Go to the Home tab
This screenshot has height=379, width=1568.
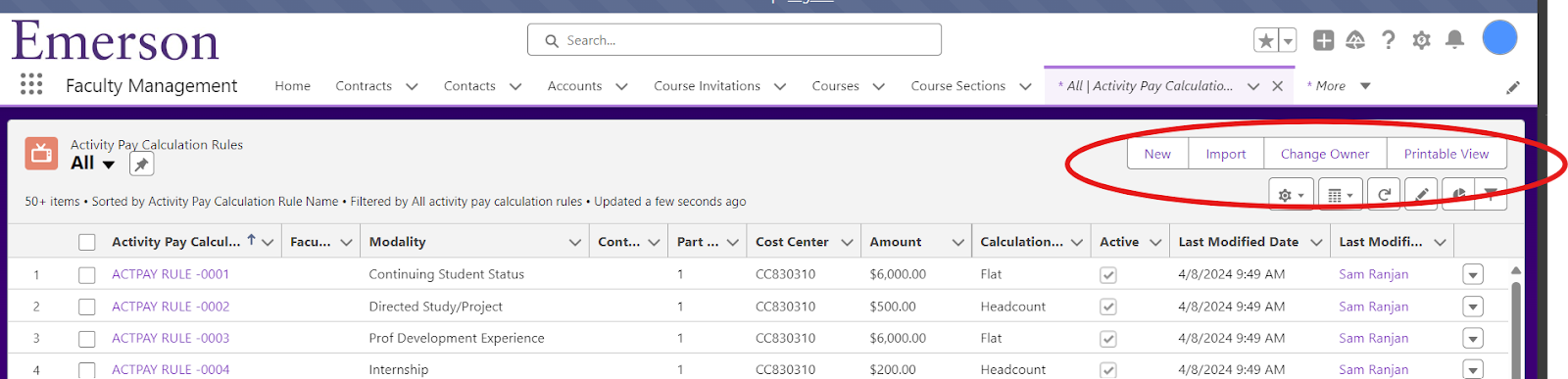pos(292,86)
